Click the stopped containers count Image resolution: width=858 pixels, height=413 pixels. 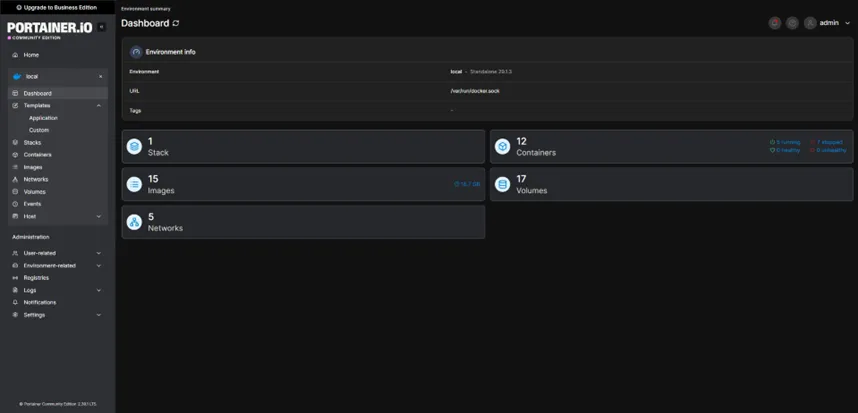(826, 142)
